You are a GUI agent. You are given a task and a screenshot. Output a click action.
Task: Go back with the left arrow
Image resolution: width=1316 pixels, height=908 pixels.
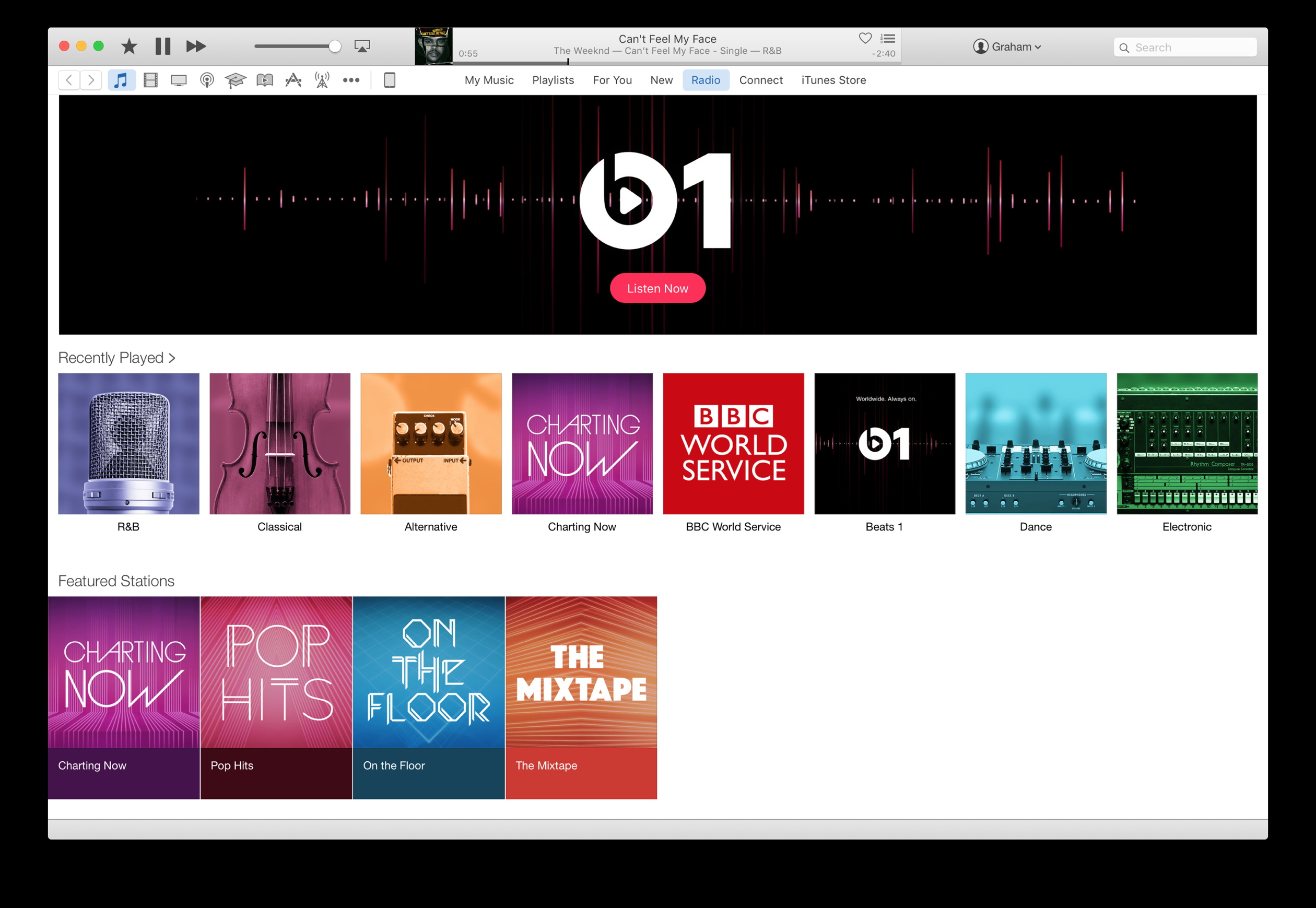tap(69, 80)
